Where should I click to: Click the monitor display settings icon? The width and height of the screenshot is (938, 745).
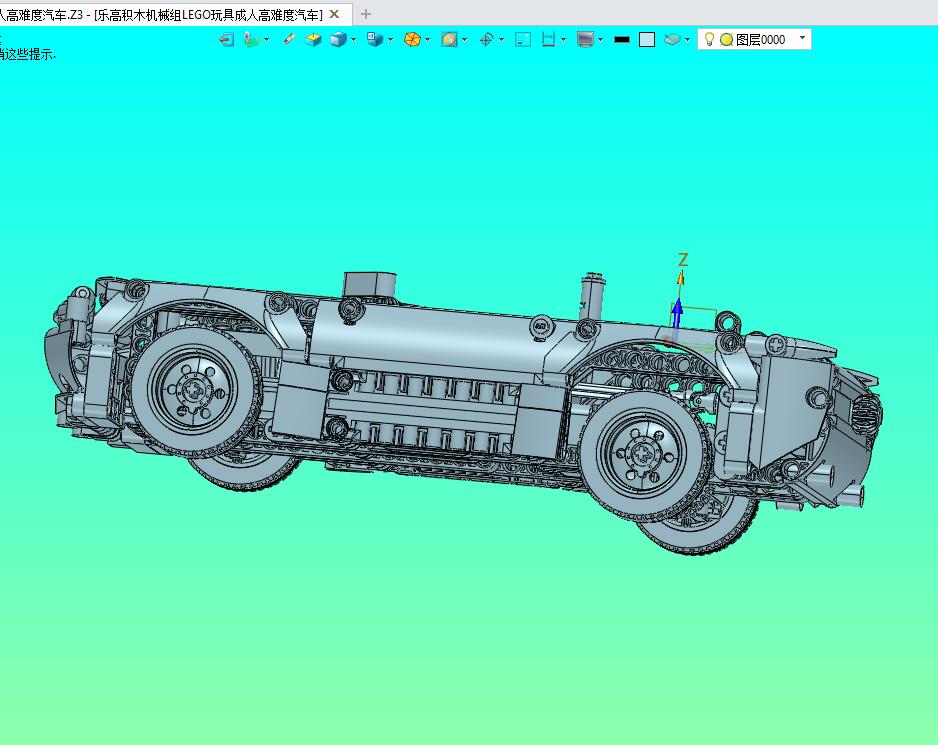pyautogui.click(x=585, y=39)
